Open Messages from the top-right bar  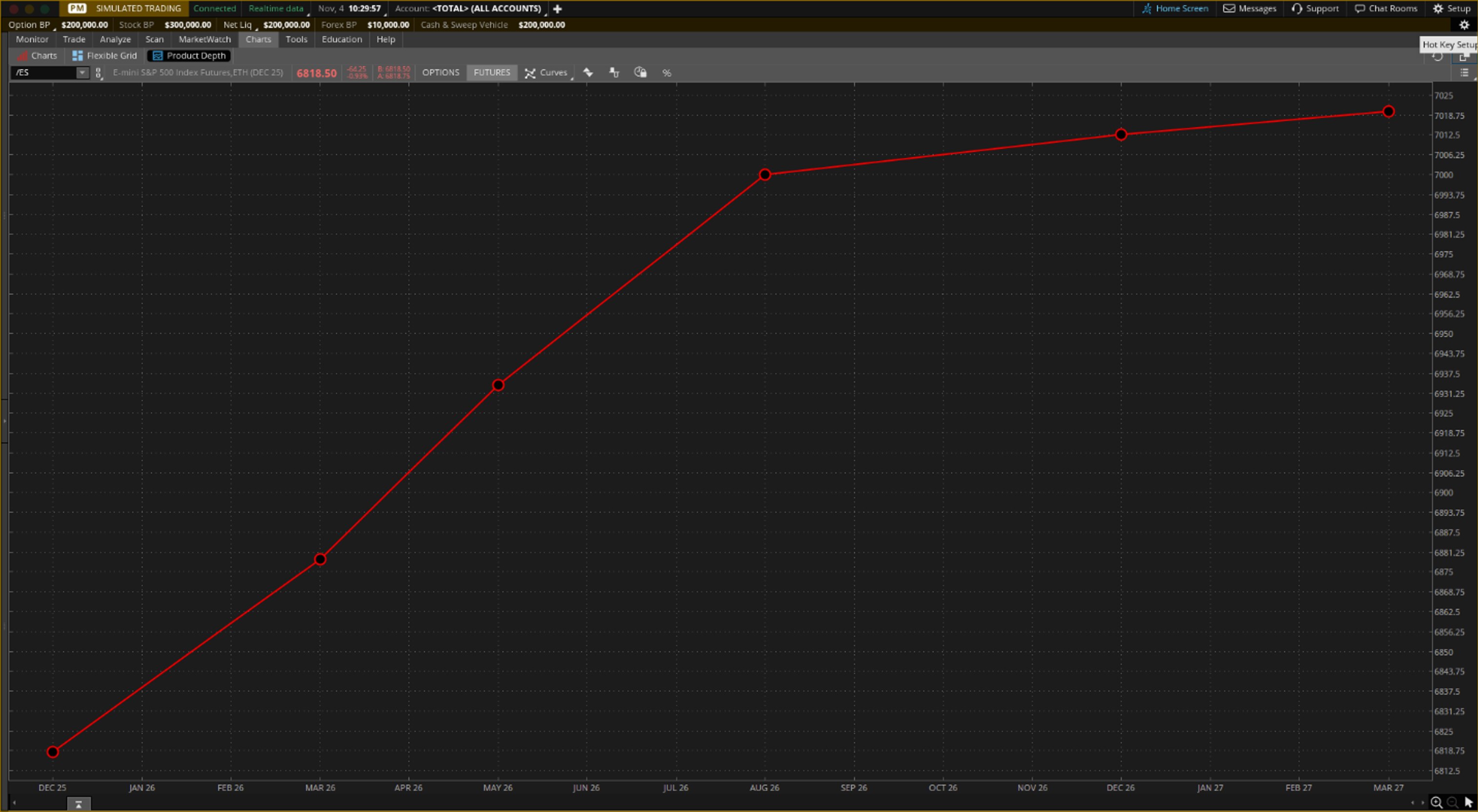[1250, 8]
